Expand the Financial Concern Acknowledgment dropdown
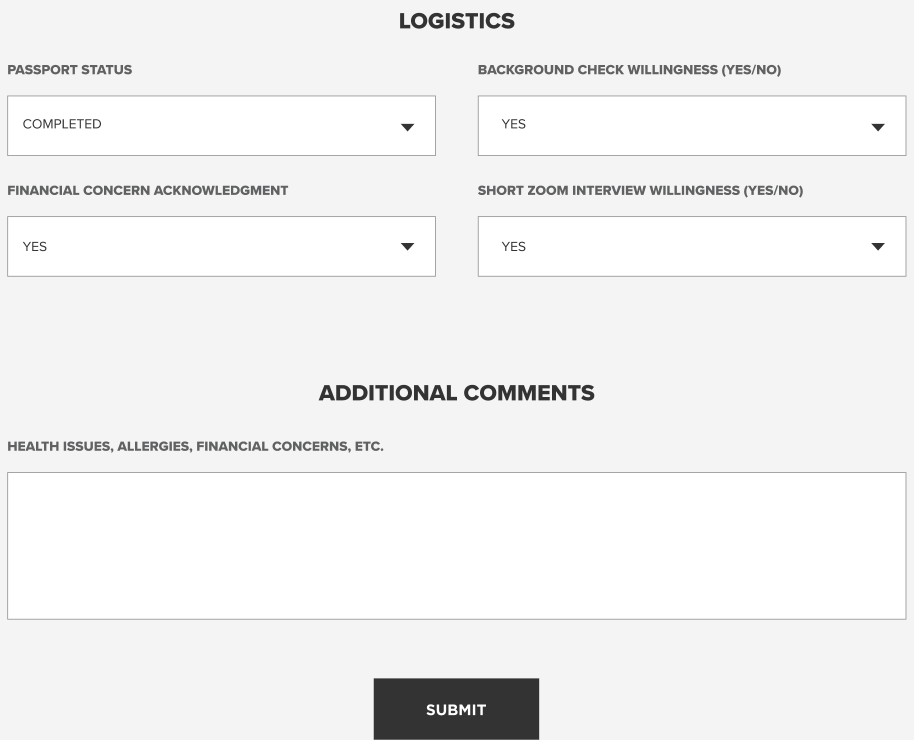The image size is (914, 740). point(222,247)
